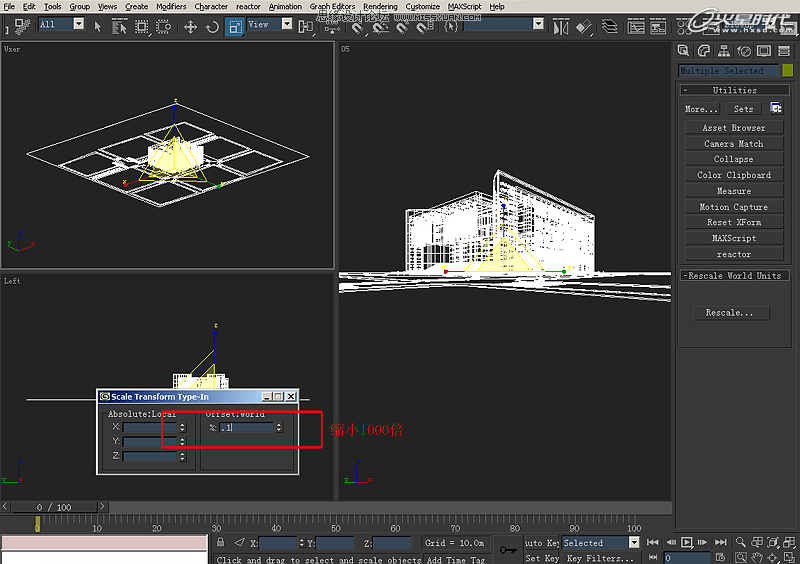
Task: Toggle Set Key mode
Action: coord(541,558)
